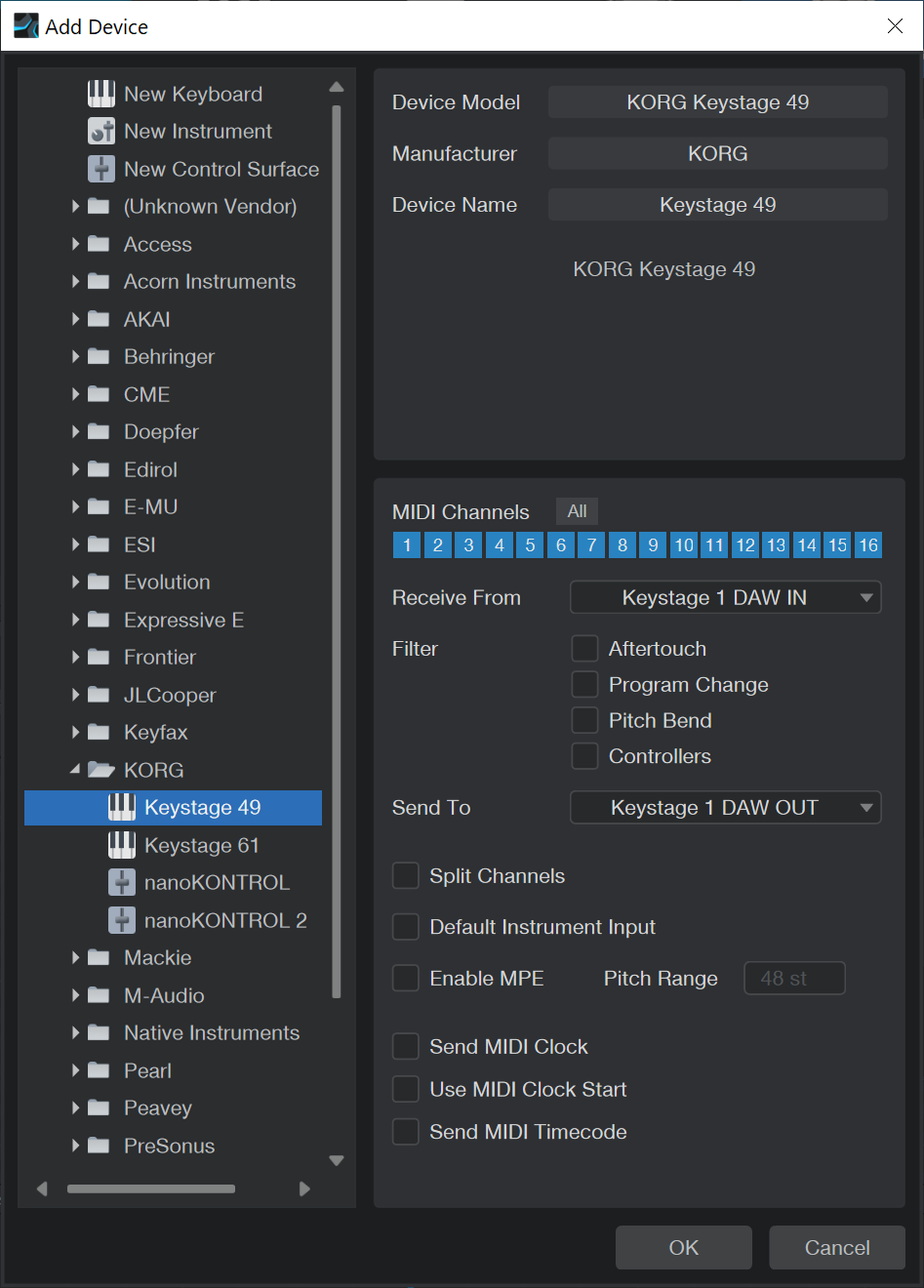Screen dimensions: 924x1288
Task: Click the All MIDI channels button
Action: tap(577, 511)
